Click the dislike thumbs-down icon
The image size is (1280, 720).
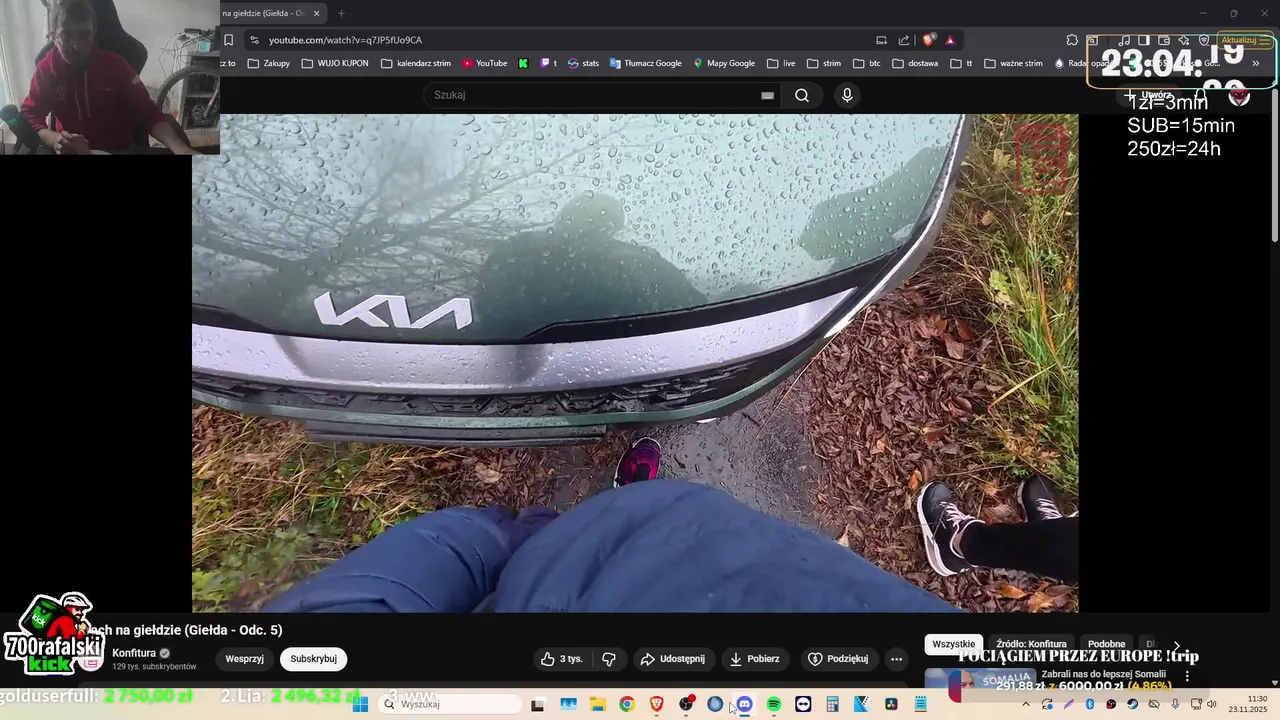pyautogui.click(x=609, y=659)
